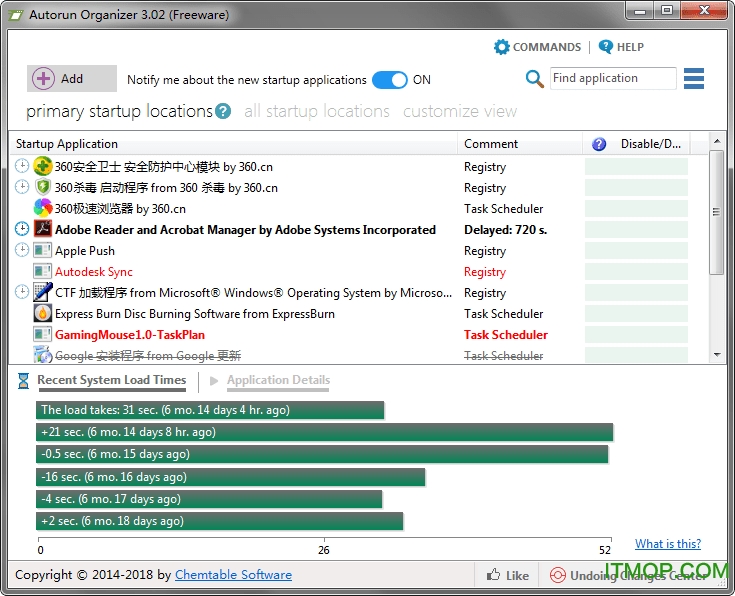Click 'The load takes: 31 sec.' bar
The width and height of the screenshot is (735, 596).
click(210, 410)
